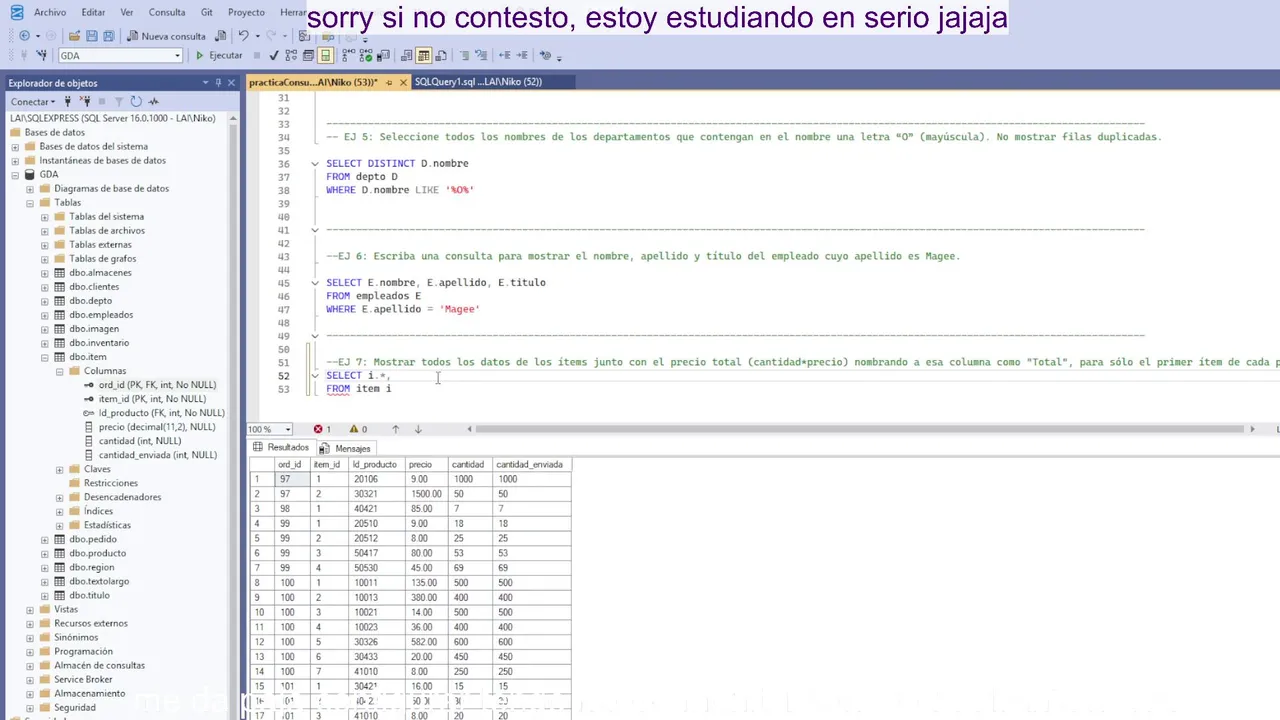The height and width of the screenshot is (720, 1280).
Task: Open the editor zoom 100 % dropdown
Action: tap(288, 429)
